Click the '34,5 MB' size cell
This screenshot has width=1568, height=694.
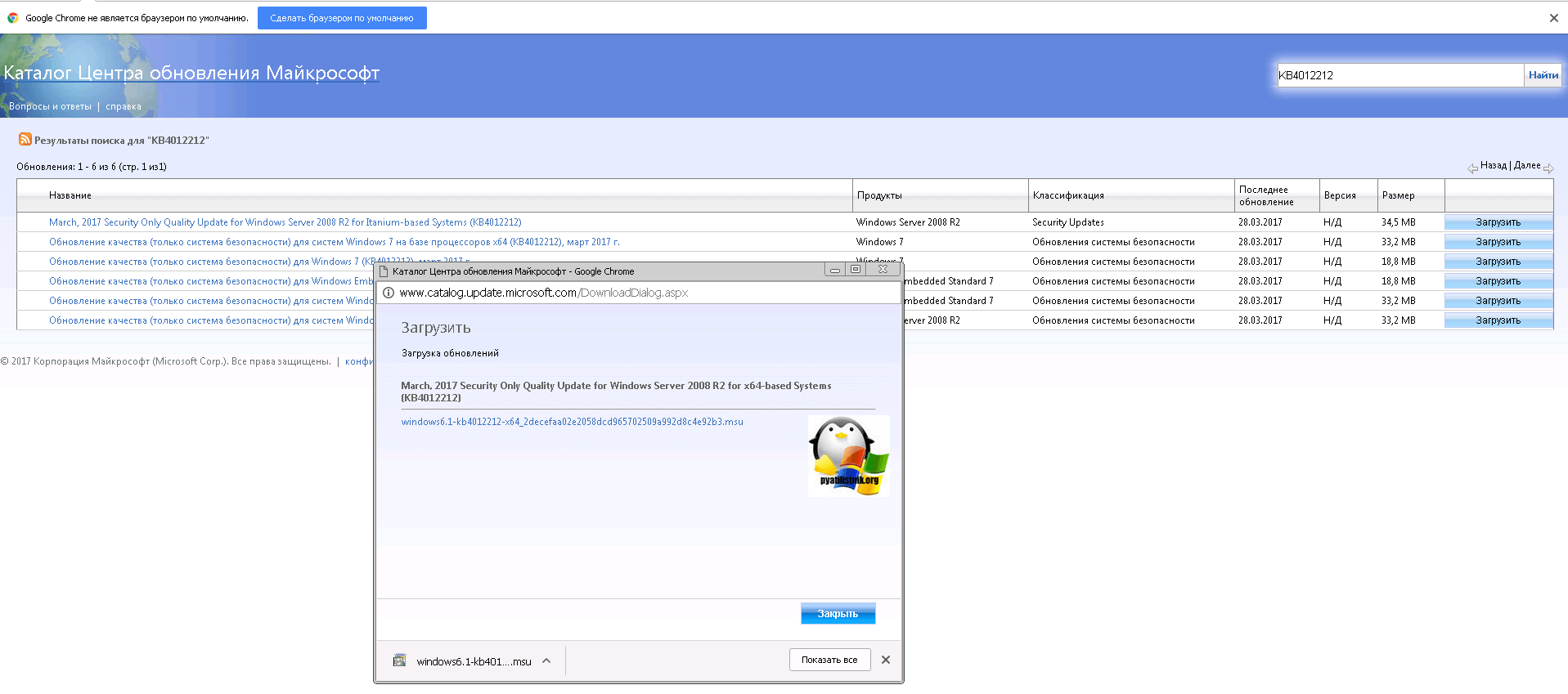(1398, 222)
